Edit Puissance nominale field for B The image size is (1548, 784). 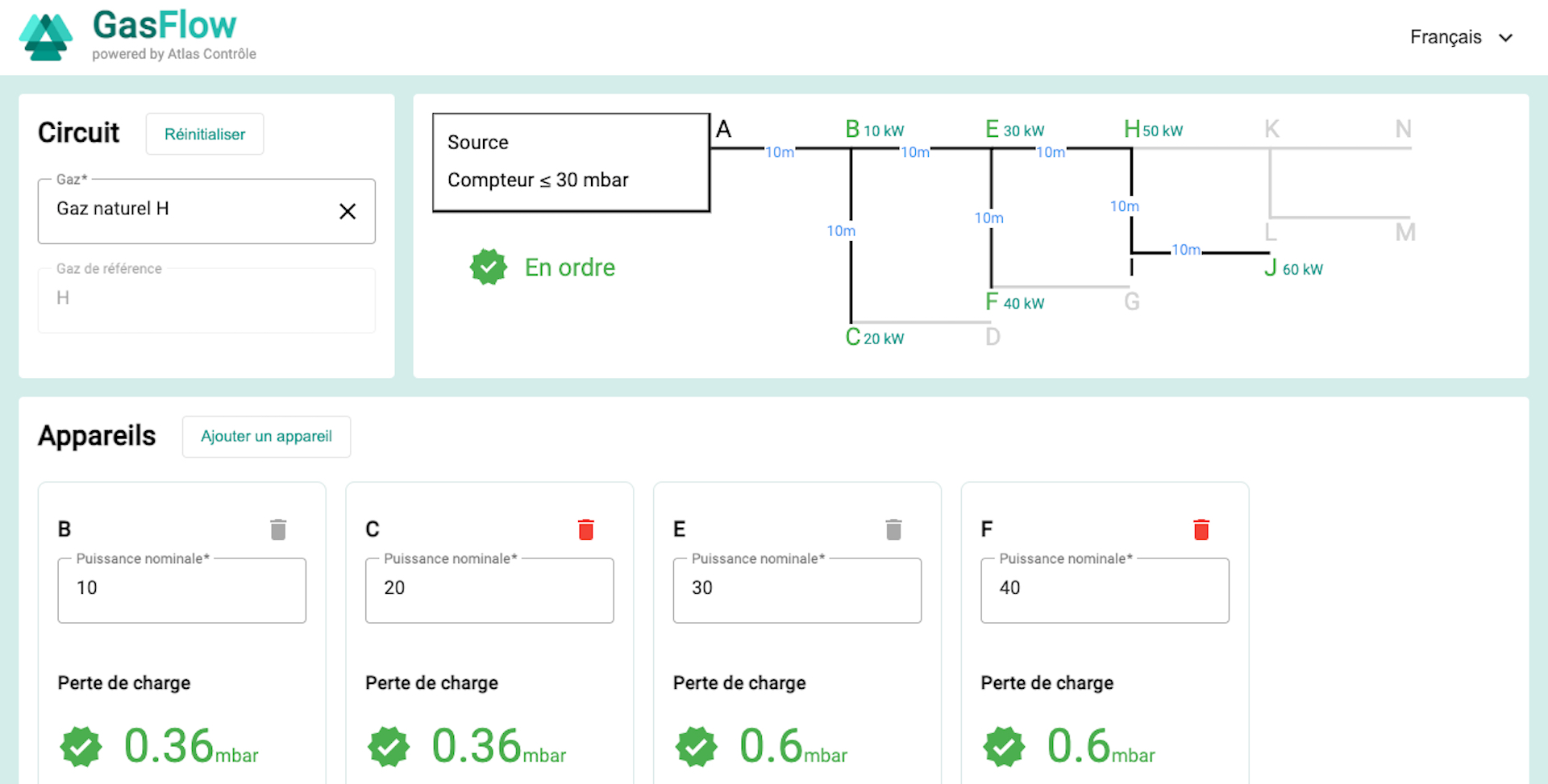point(181,589)
